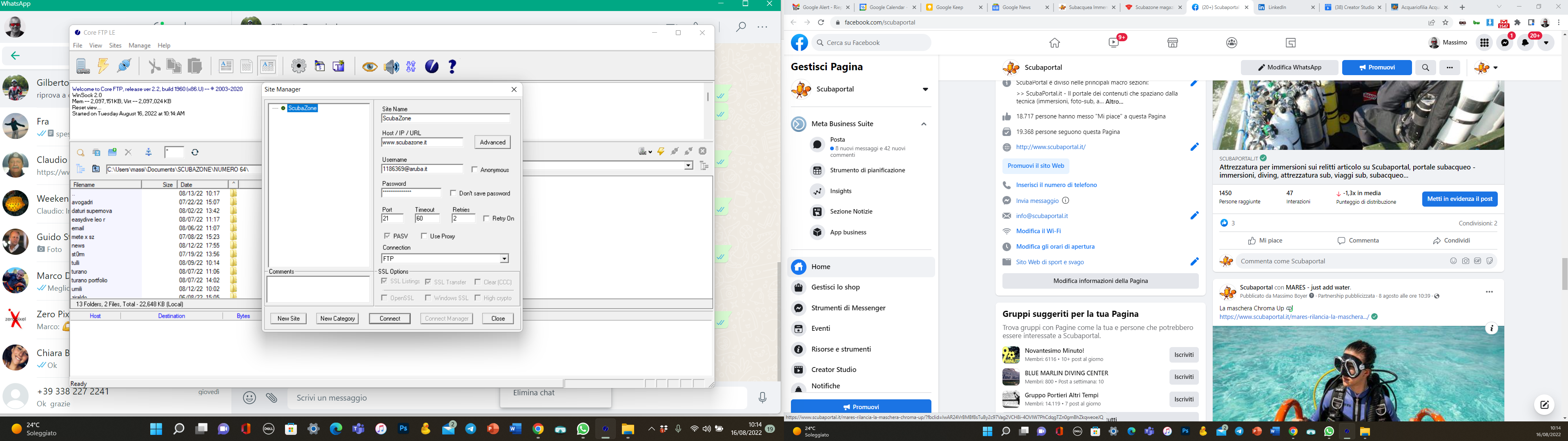Click the microphone voice message icon in WhatsApp
Image resolution: width=1568 pixels, height=441 pixels.
click(763, 398)
